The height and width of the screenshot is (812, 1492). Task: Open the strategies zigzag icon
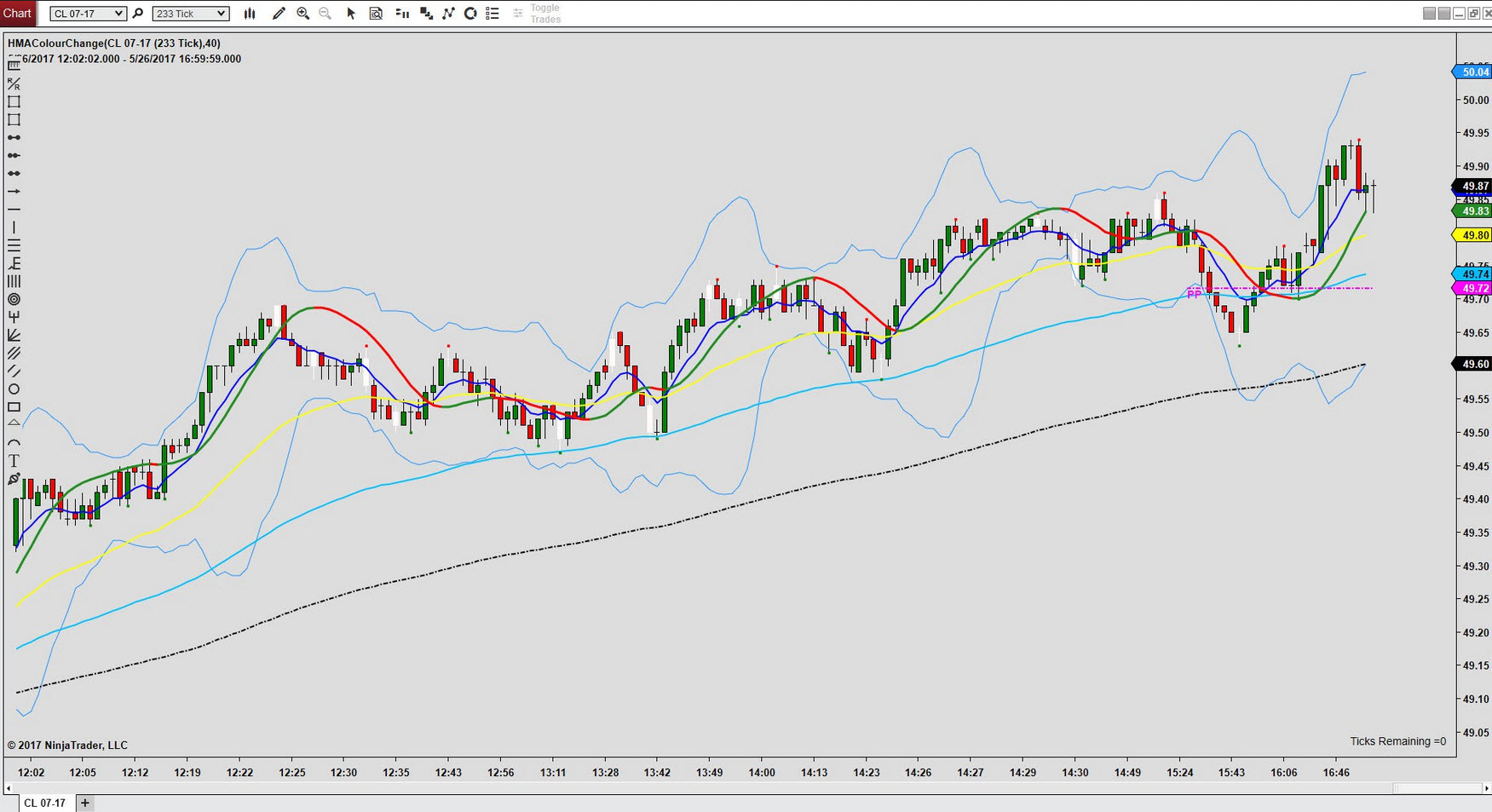448,14
